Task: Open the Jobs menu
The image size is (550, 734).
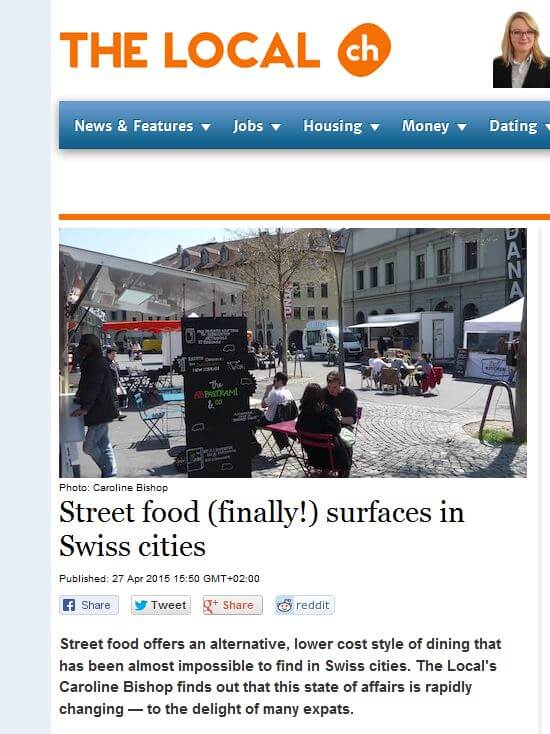Action: tap(257, 125)
